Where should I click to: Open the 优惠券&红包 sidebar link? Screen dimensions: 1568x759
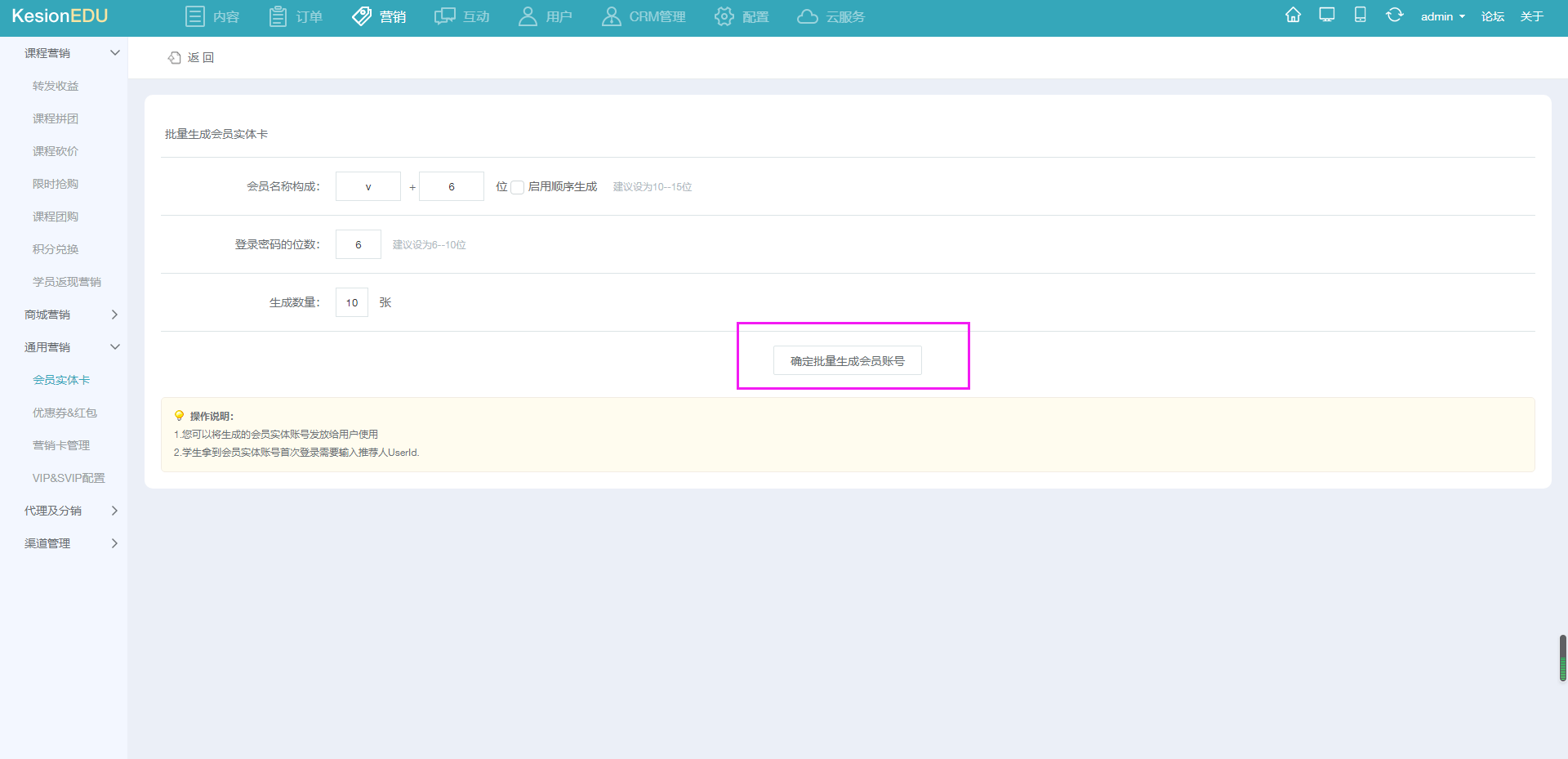click(65, 413)
